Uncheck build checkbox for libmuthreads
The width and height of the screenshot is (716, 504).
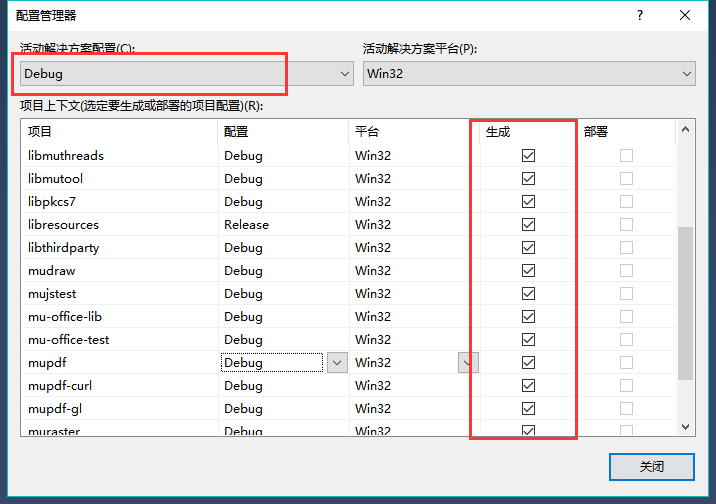pos(528,156)
